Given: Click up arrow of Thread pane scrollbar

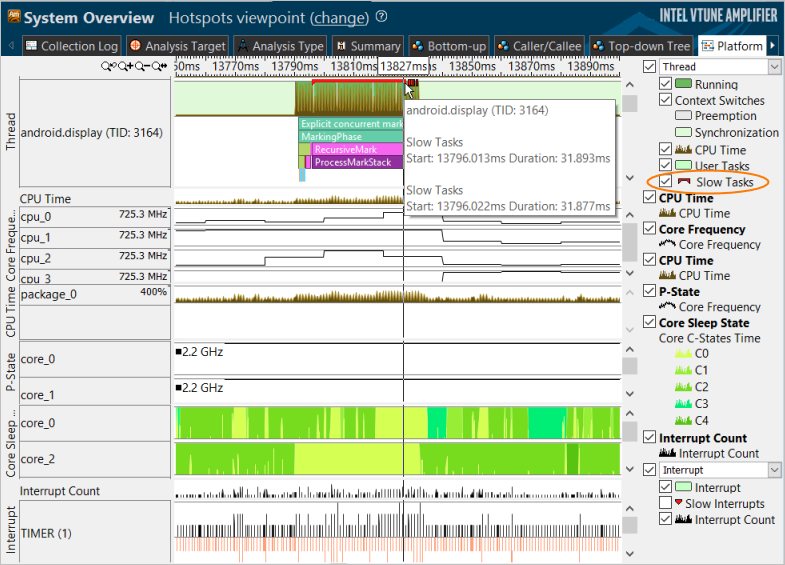Looking at the screenshot, I should (x=630, y=85).
